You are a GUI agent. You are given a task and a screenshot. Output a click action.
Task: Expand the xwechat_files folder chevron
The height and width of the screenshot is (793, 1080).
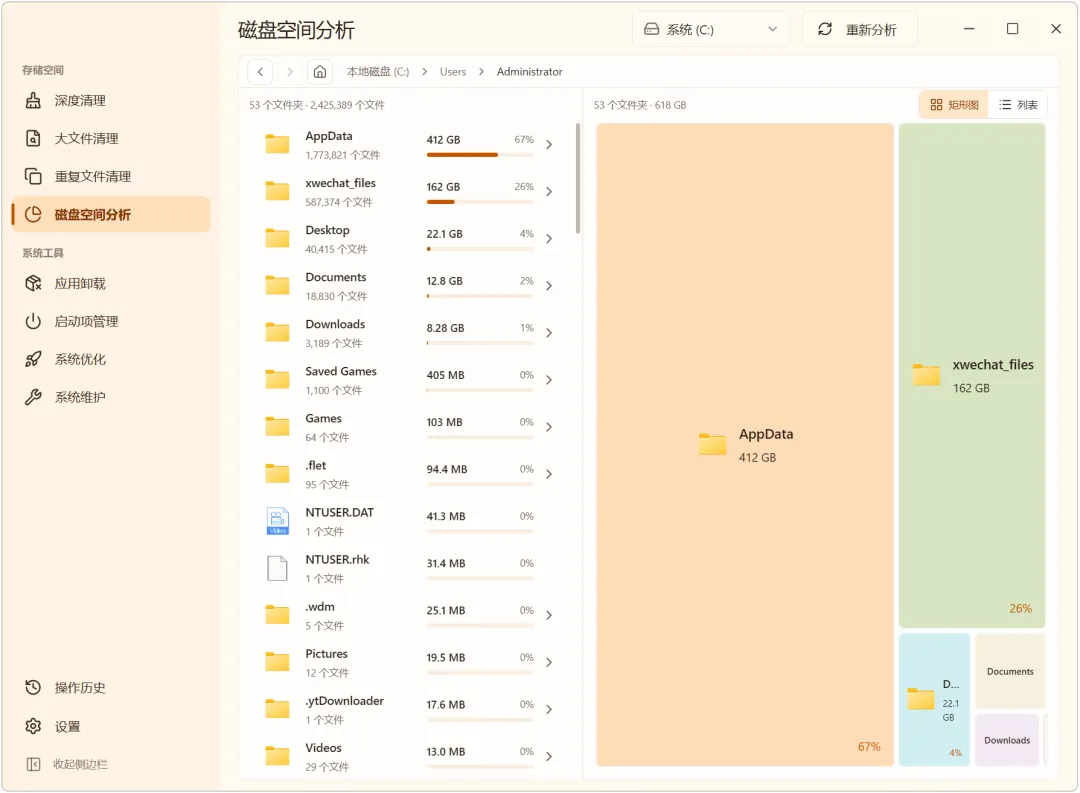click(549, 192)
